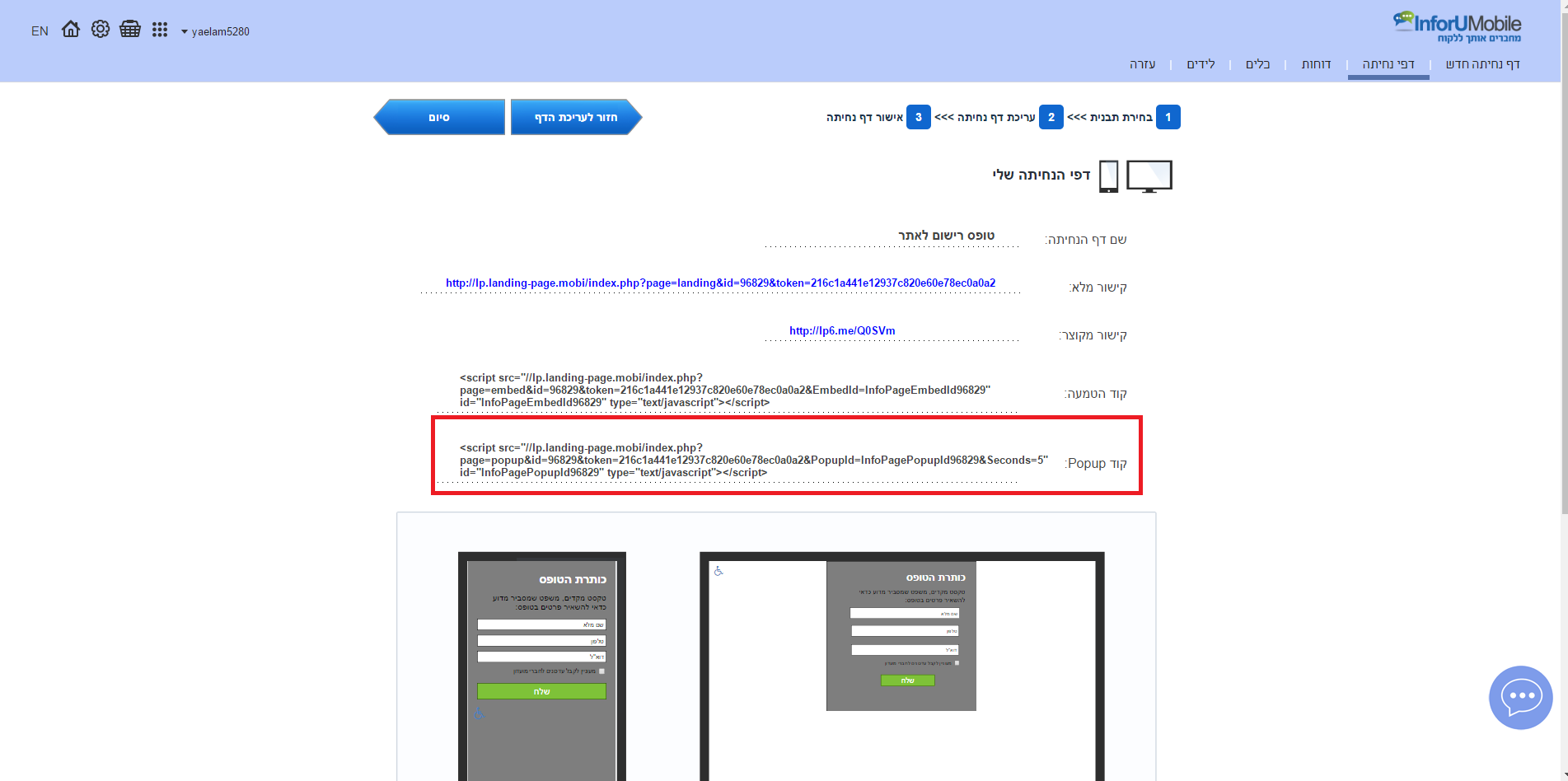Screen dimensions: 1568x781
Task: Open the לידים menu item
Action: (x=1201, y=64)
